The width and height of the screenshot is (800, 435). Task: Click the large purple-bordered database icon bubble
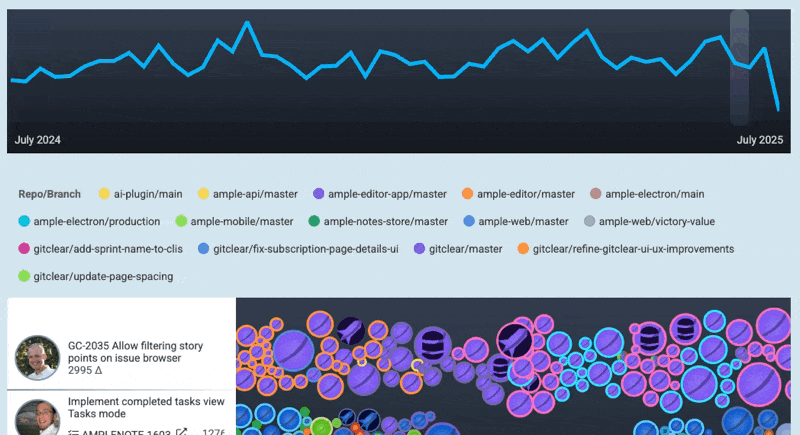[433, 344]
